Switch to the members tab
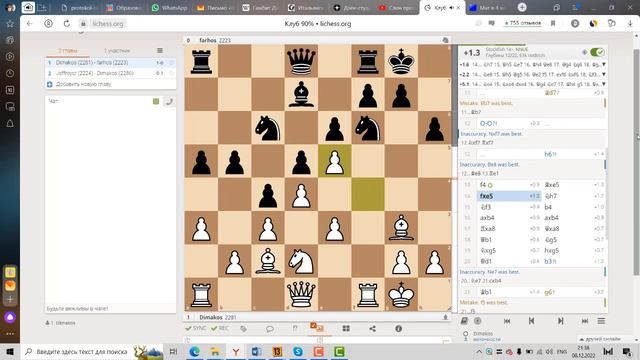 [x=117, y=51]
